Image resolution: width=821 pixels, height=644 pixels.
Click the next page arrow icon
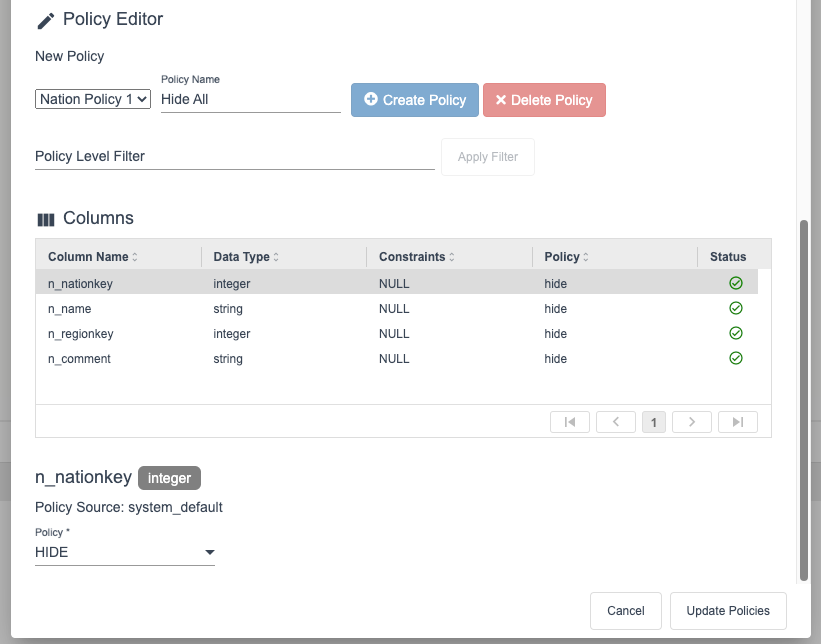click(x=691, y=422)
